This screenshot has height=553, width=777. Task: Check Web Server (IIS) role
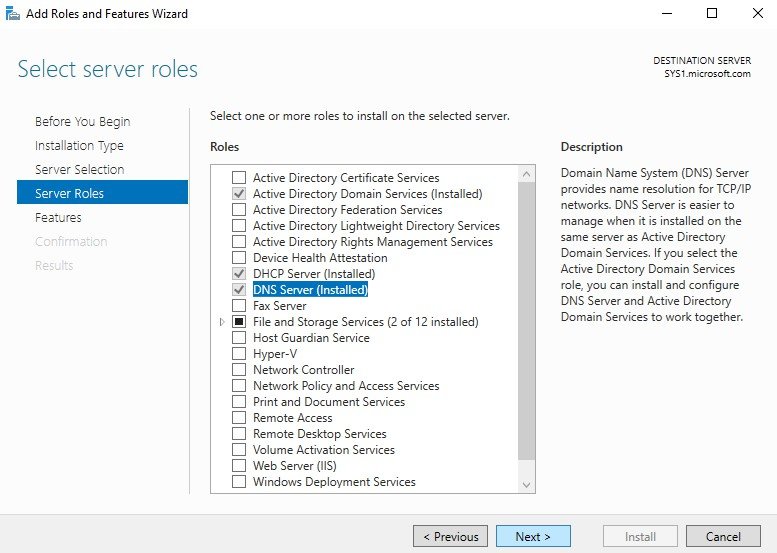coord(239,465)
